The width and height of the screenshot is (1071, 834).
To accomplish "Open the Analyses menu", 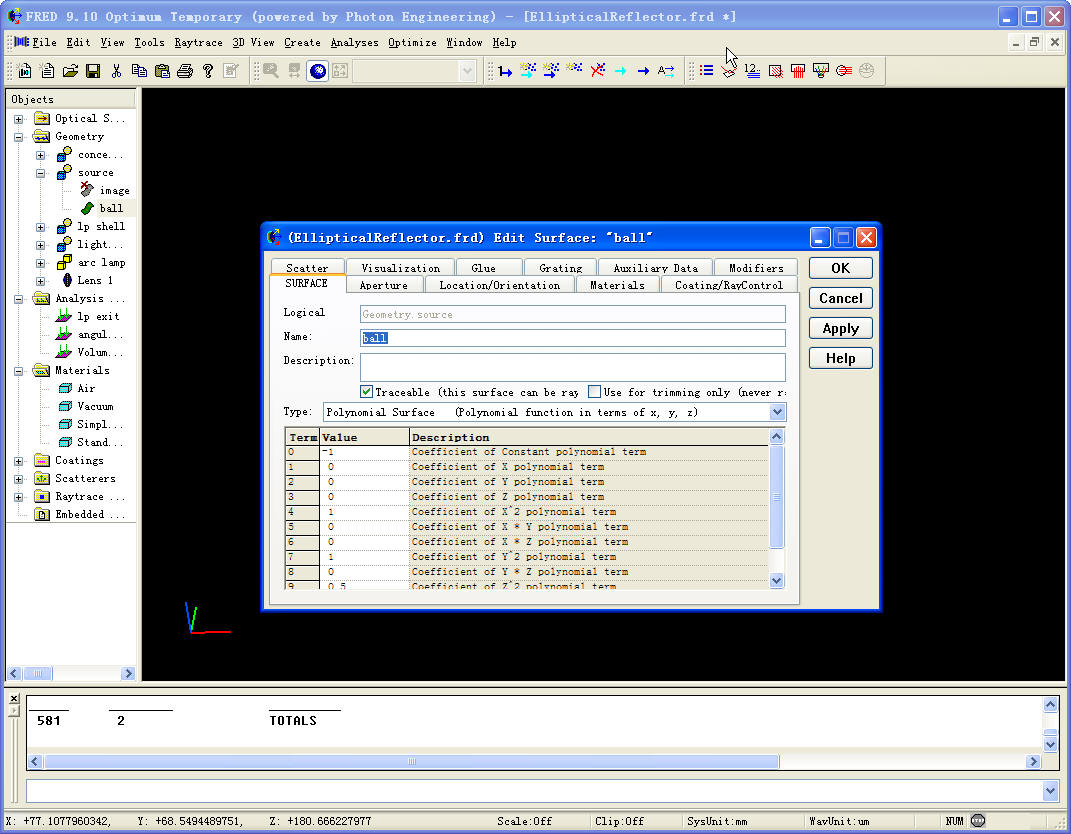I will [354, 42].
